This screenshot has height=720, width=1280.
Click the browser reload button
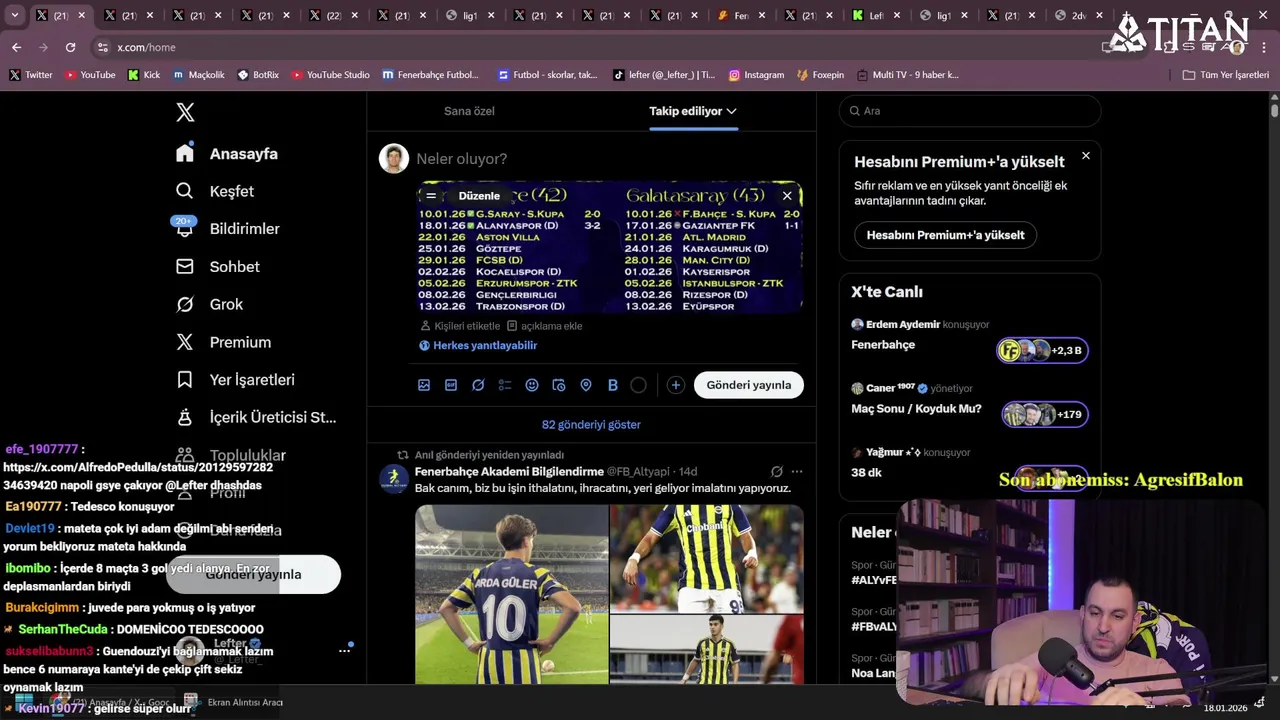coord(70,47)
